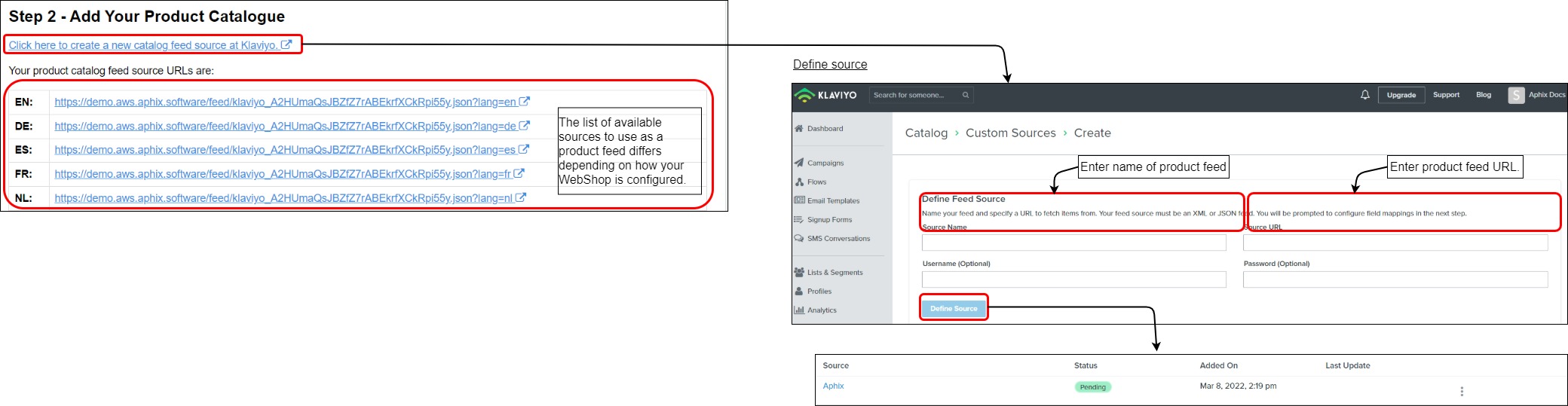The width and height of the screenshot is (1568, 406).
Task: Open the Dashboard sidebar item
Action: [x=825, y=129]
